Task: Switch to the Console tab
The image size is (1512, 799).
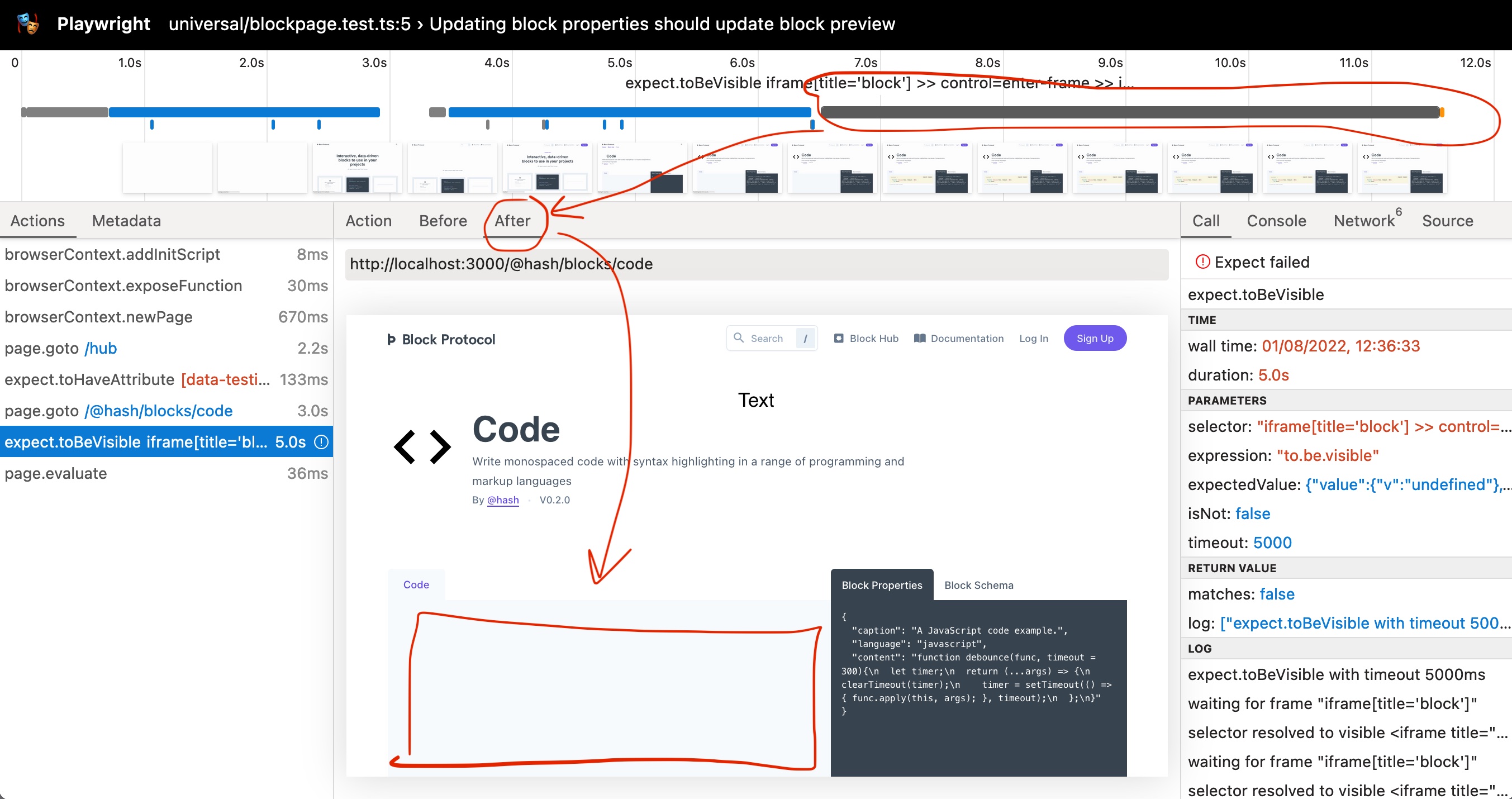Action: pyautogui.click(x=1277, y=221)
